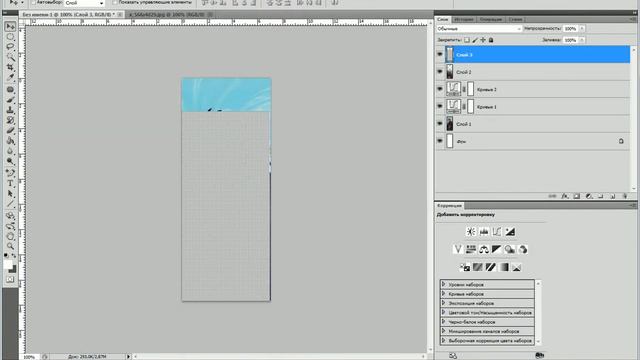Select the Brush tool
Screen dimensions: 640x360
pyautogui.click(x=11, y=100)
